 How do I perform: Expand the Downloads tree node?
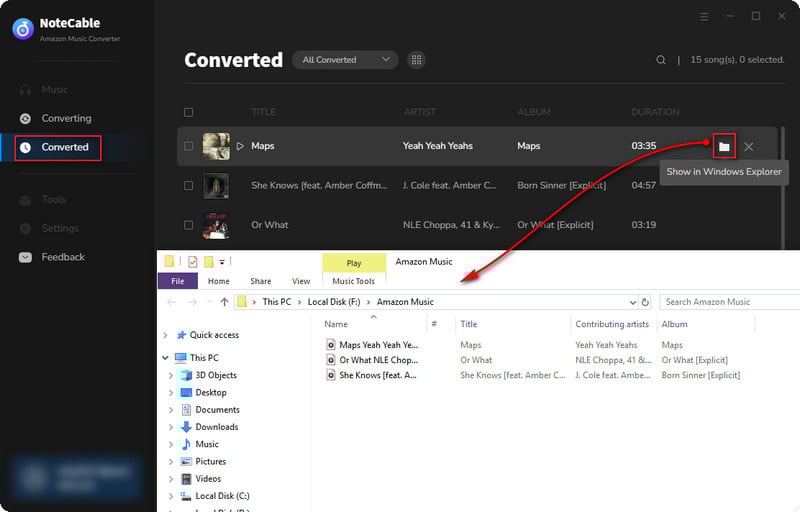[x=171, y=427]
